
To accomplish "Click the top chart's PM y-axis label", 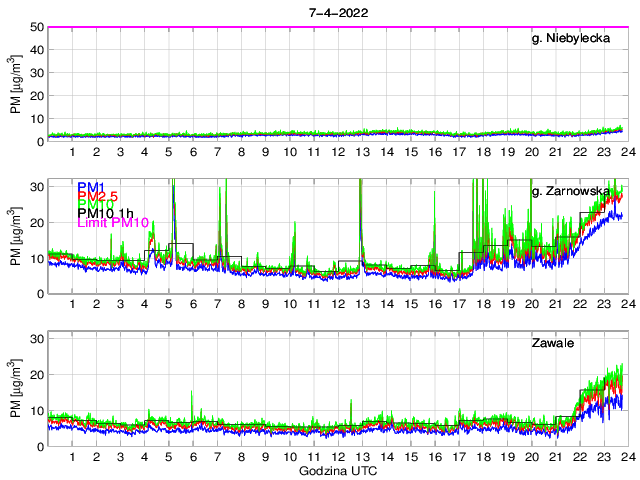I will 15,84.
